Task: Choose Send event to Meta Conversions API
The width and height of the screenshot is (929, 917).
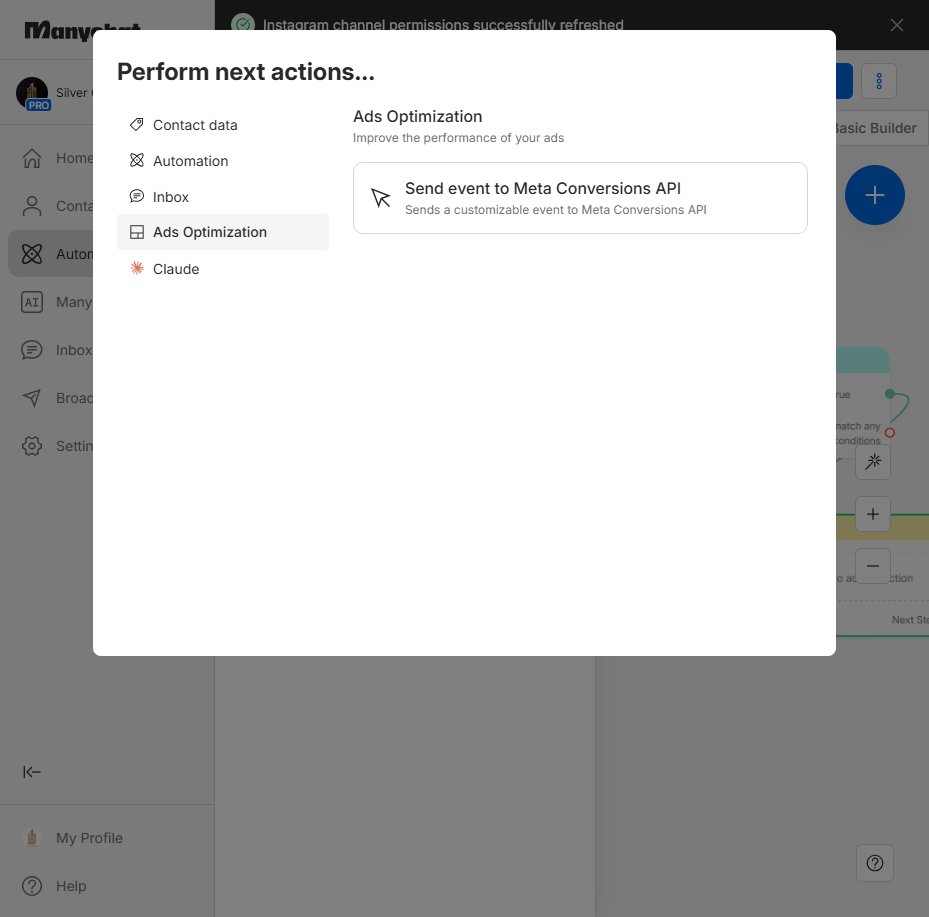Action: (x=580, y=198)
